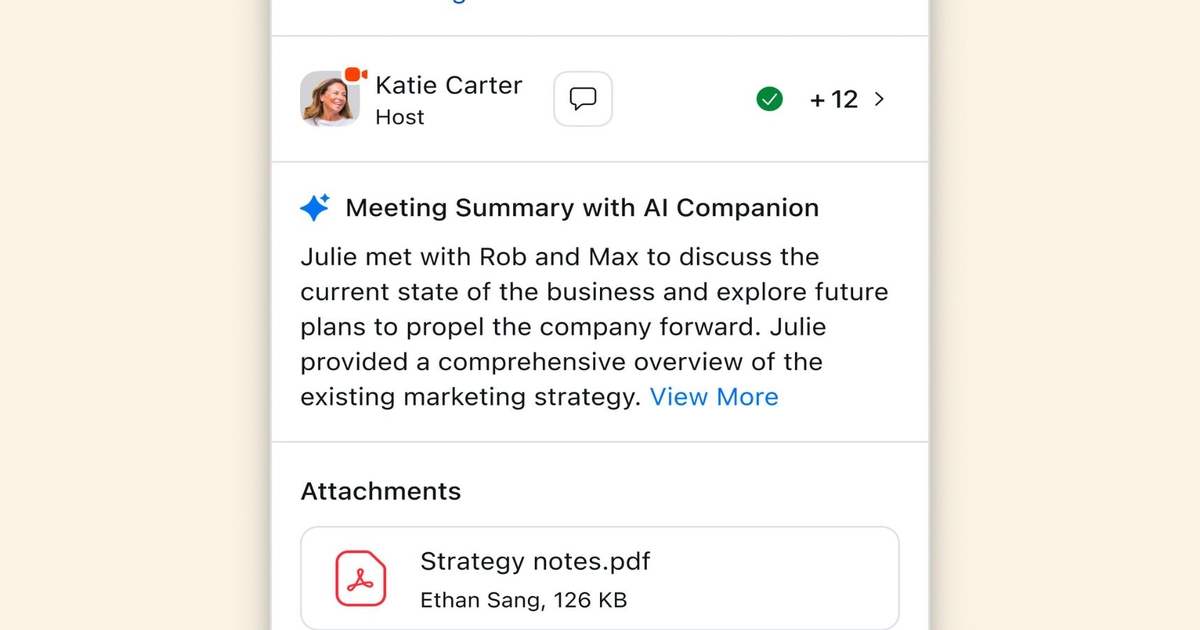Screen dimensions: 1200x630
Task: Select the Meeting Summary with AI Companion heading
Action: 582,207
